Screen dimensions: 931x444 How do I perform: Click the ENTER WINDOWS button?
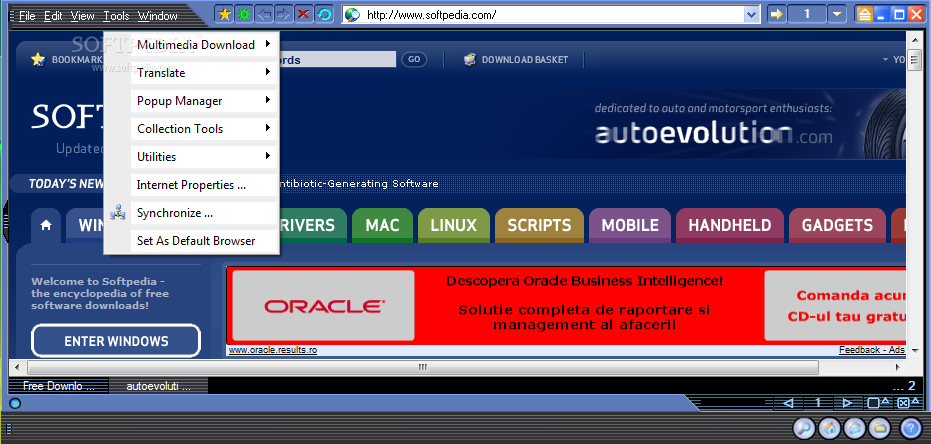pos(116,341)
